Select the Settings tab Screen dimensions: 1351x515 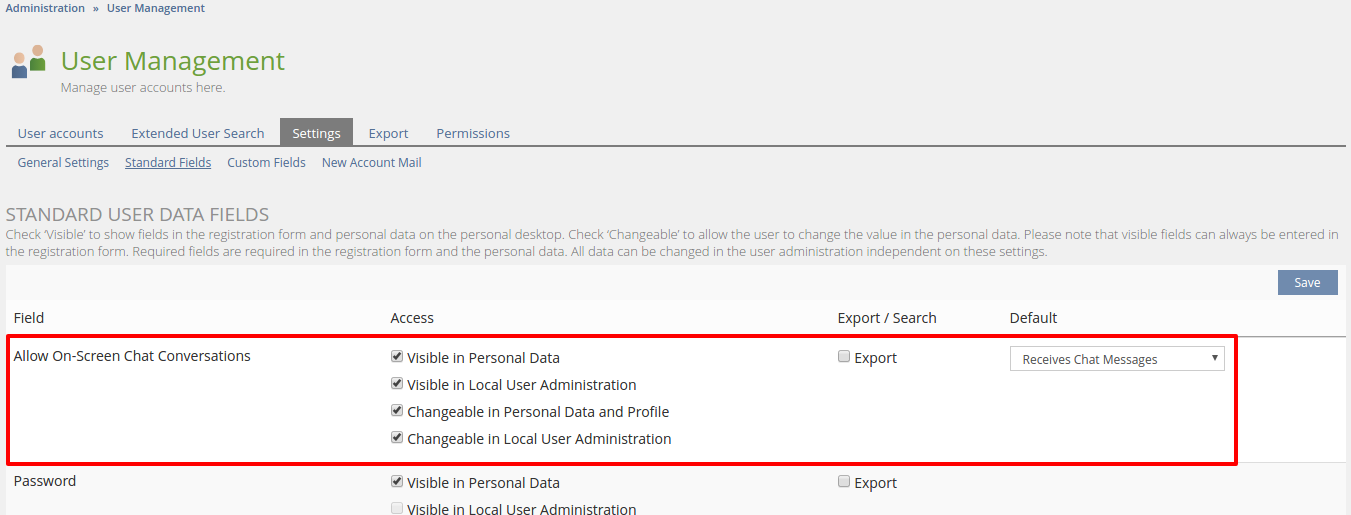pyautogui.click(x=316, y=133)
